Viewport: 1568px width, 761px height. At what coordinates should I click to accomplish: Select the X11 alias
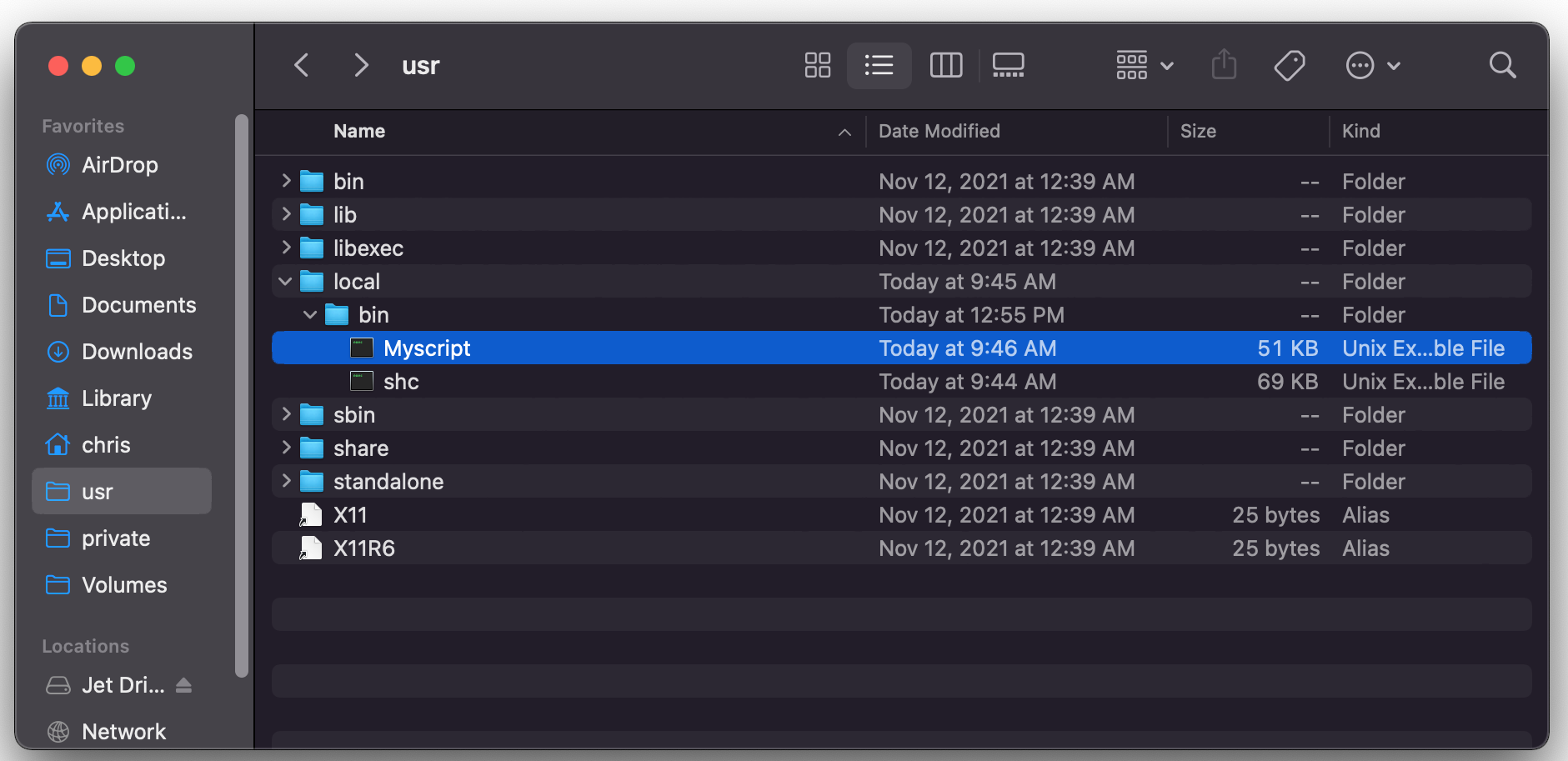[x=901, y=515]
